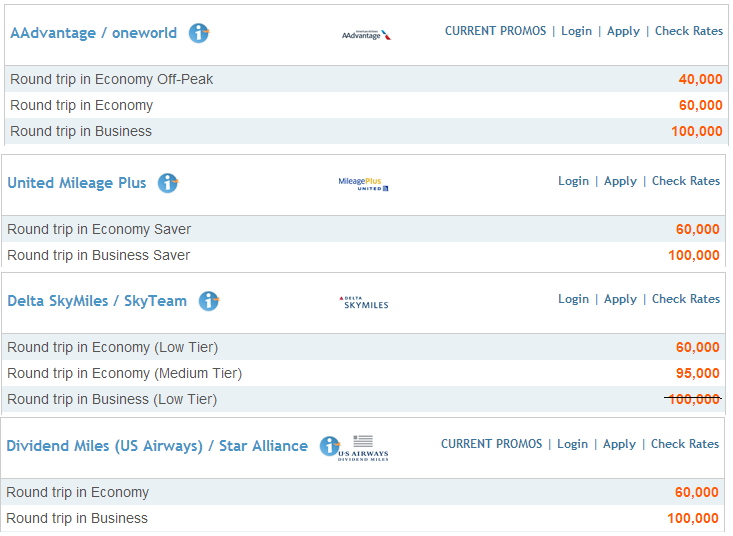Image resolution: width=733 pixels, height=536 pixels.
Task: Open the Dividend Miles info icon
Action: click(330, 446)
